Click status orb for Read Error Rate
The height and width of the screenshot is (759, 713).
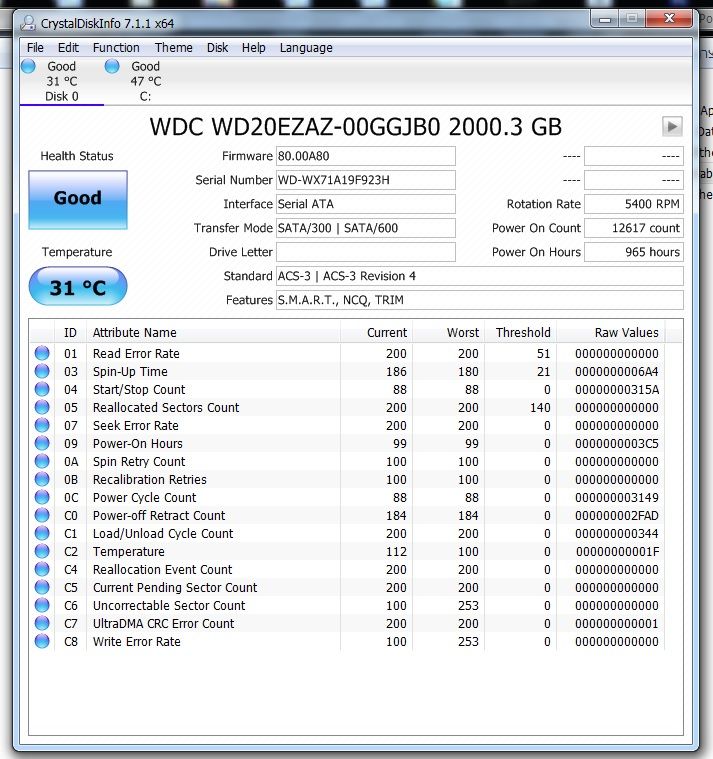coord(42,353)
